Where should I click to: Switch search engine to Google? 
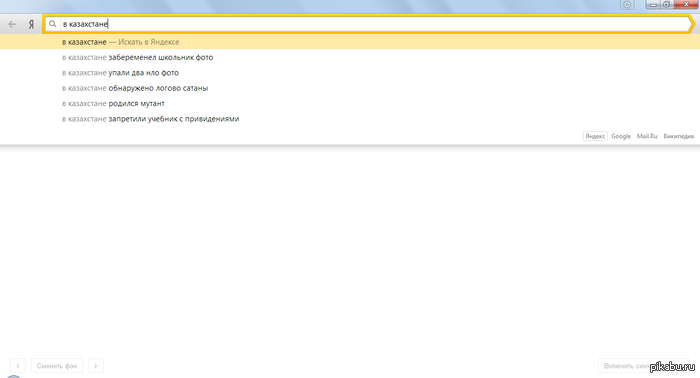pyautogui.click(x=621, y=136)
